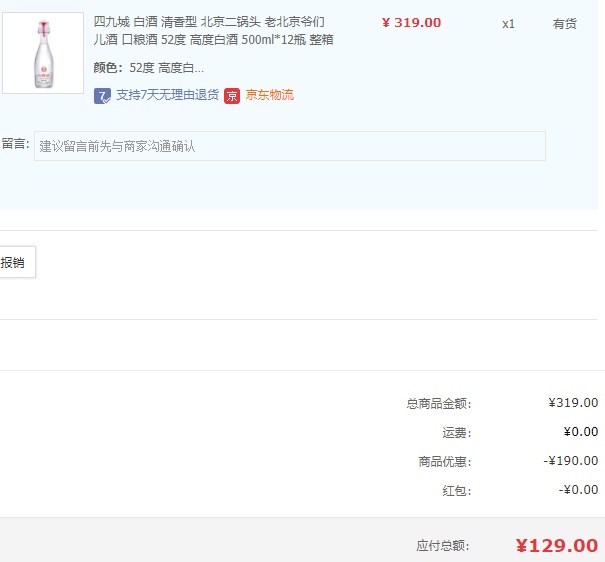605x562 pixels.
Task: Click the red 京 JD logistics icon
Action: (232, 96)
